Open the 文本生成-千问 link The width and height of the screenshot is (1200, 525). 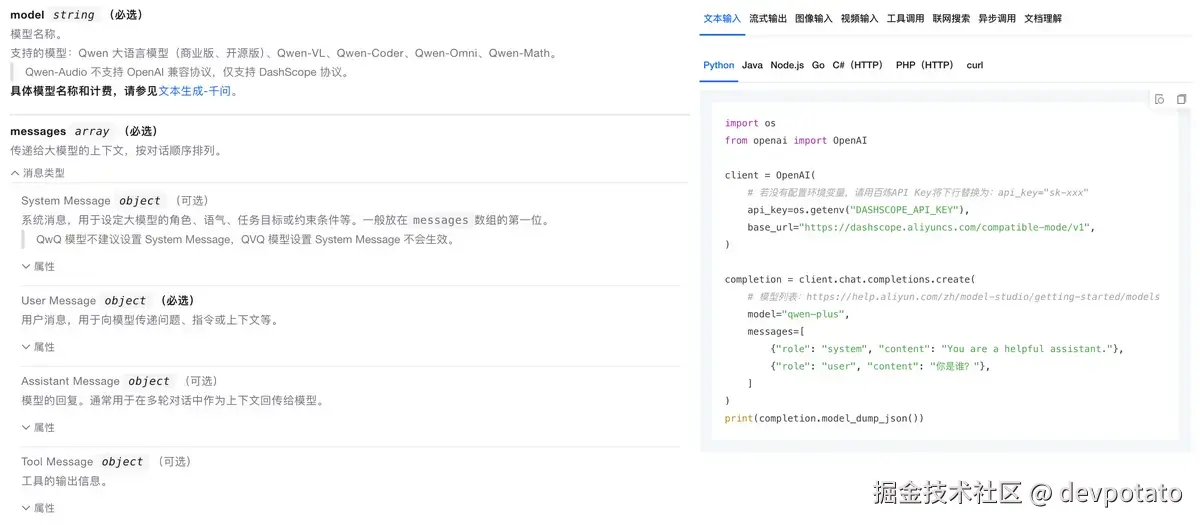click(198, 91)
